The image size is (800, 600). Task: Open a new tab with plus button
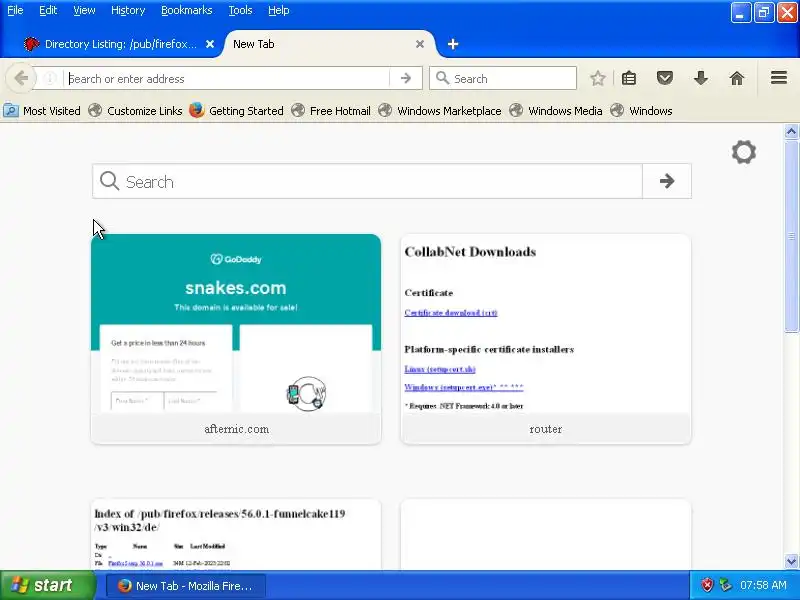pyautogui.click(x=453, y=44)
